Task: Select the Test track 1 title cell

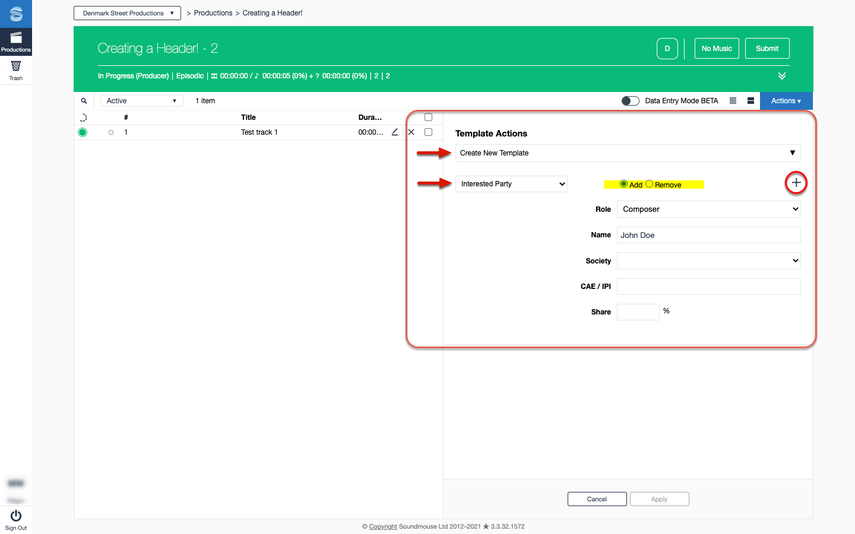Action: coord(259,132)
